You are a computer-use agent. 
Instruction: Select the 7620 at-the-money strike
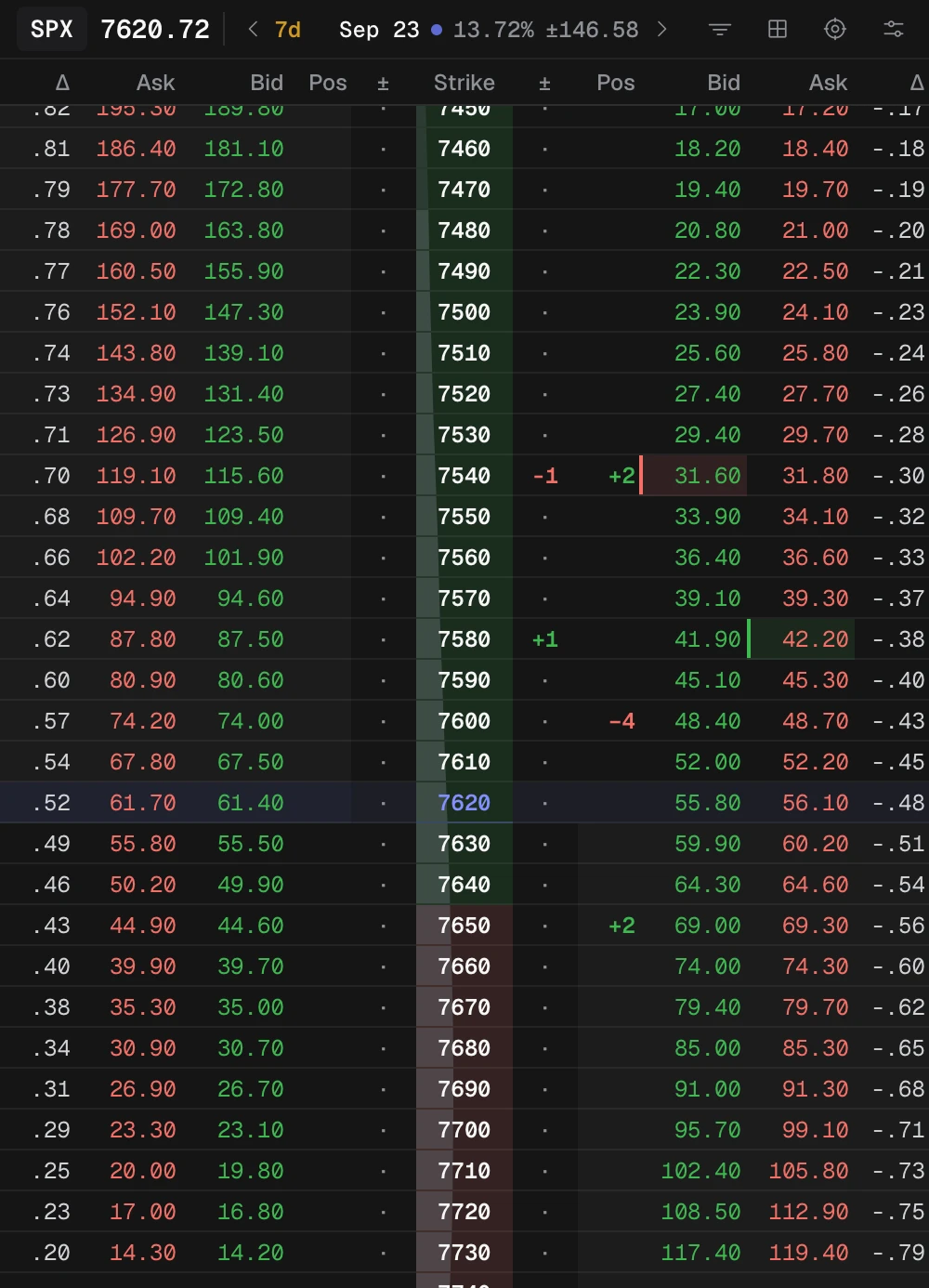[464, 803]
